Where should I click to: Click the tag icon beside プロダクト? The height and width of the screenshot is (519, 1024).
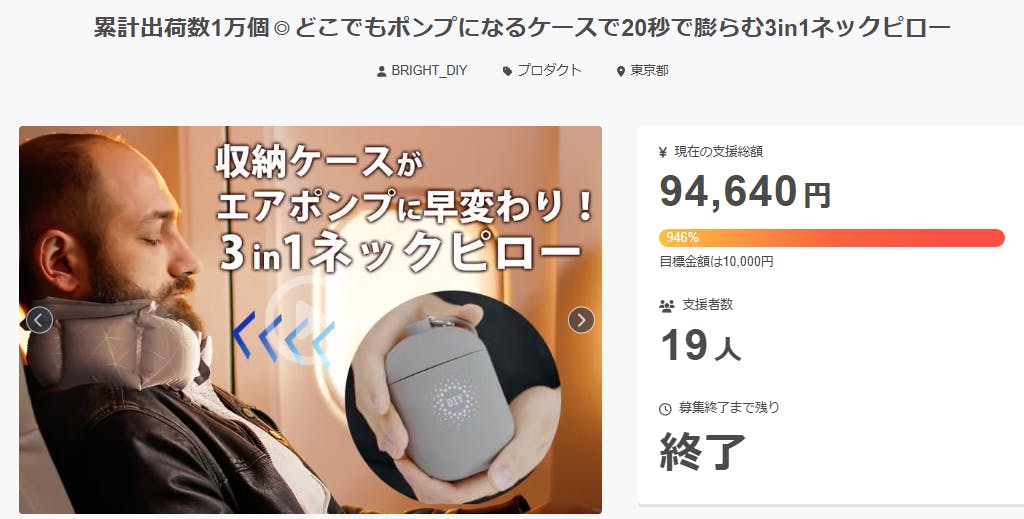(x=507, y=71)
